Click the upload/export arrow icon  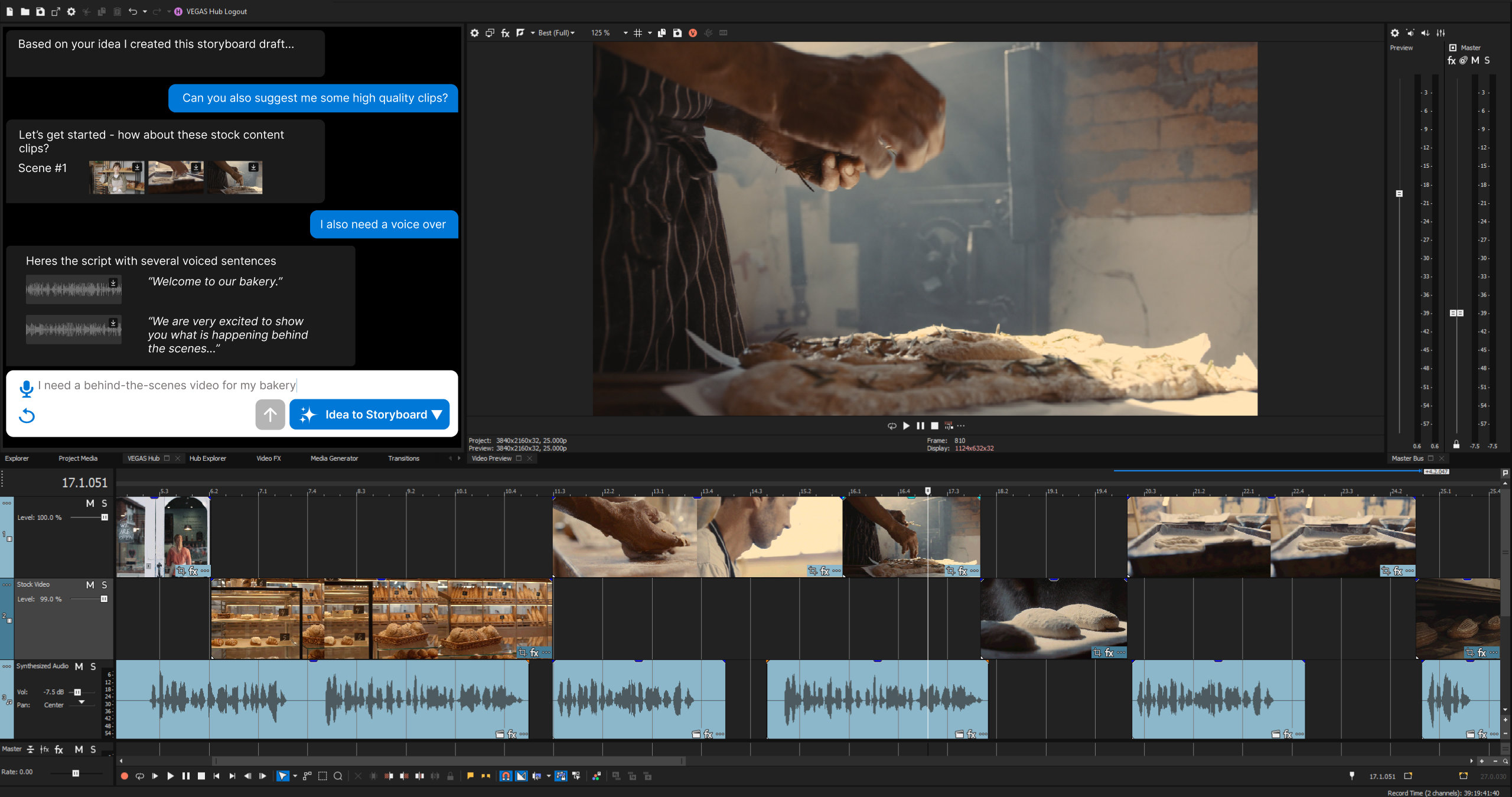[x=271, y=413]
